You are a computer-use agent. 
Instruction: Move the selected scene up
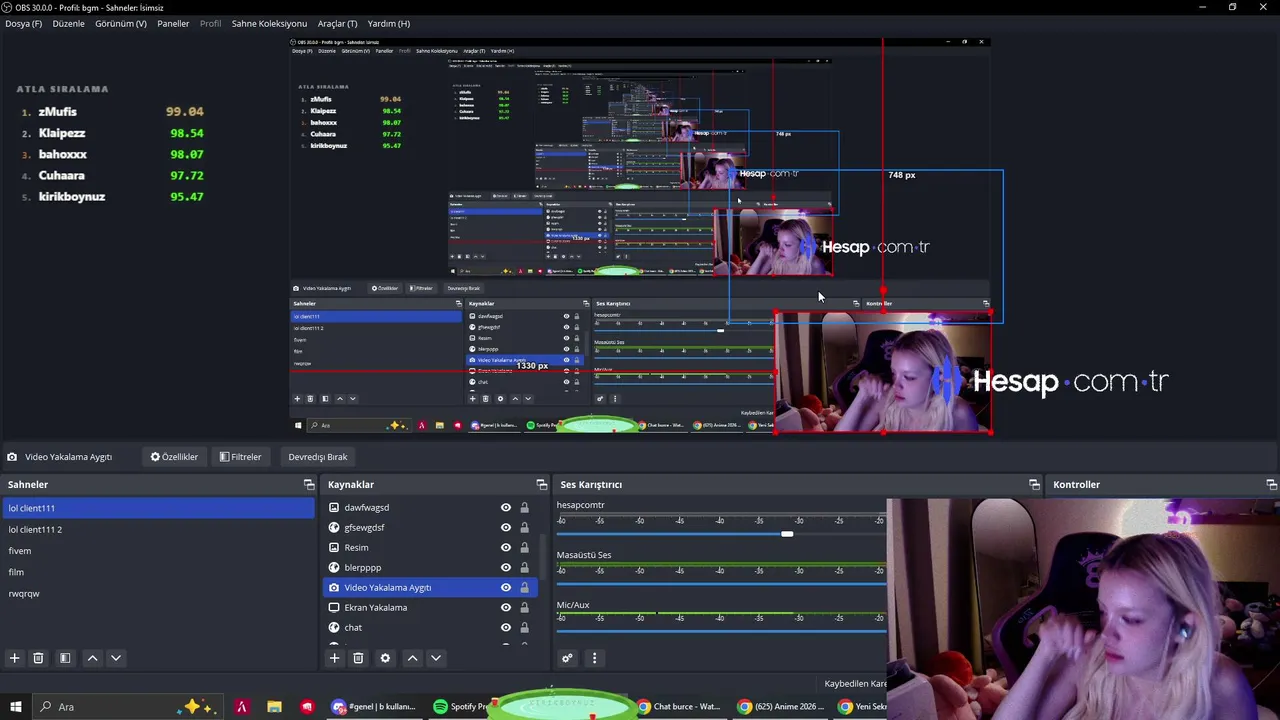tap(92, 658)
